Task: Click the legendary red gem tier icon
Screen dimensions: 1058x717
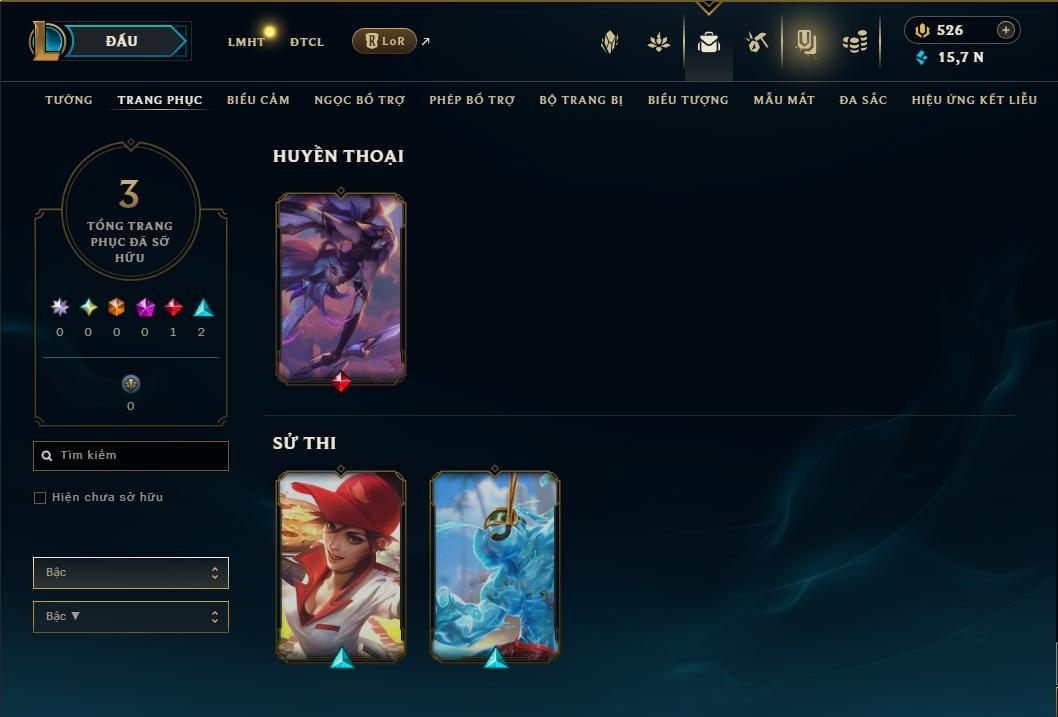Action: click(x=173, y=308)
